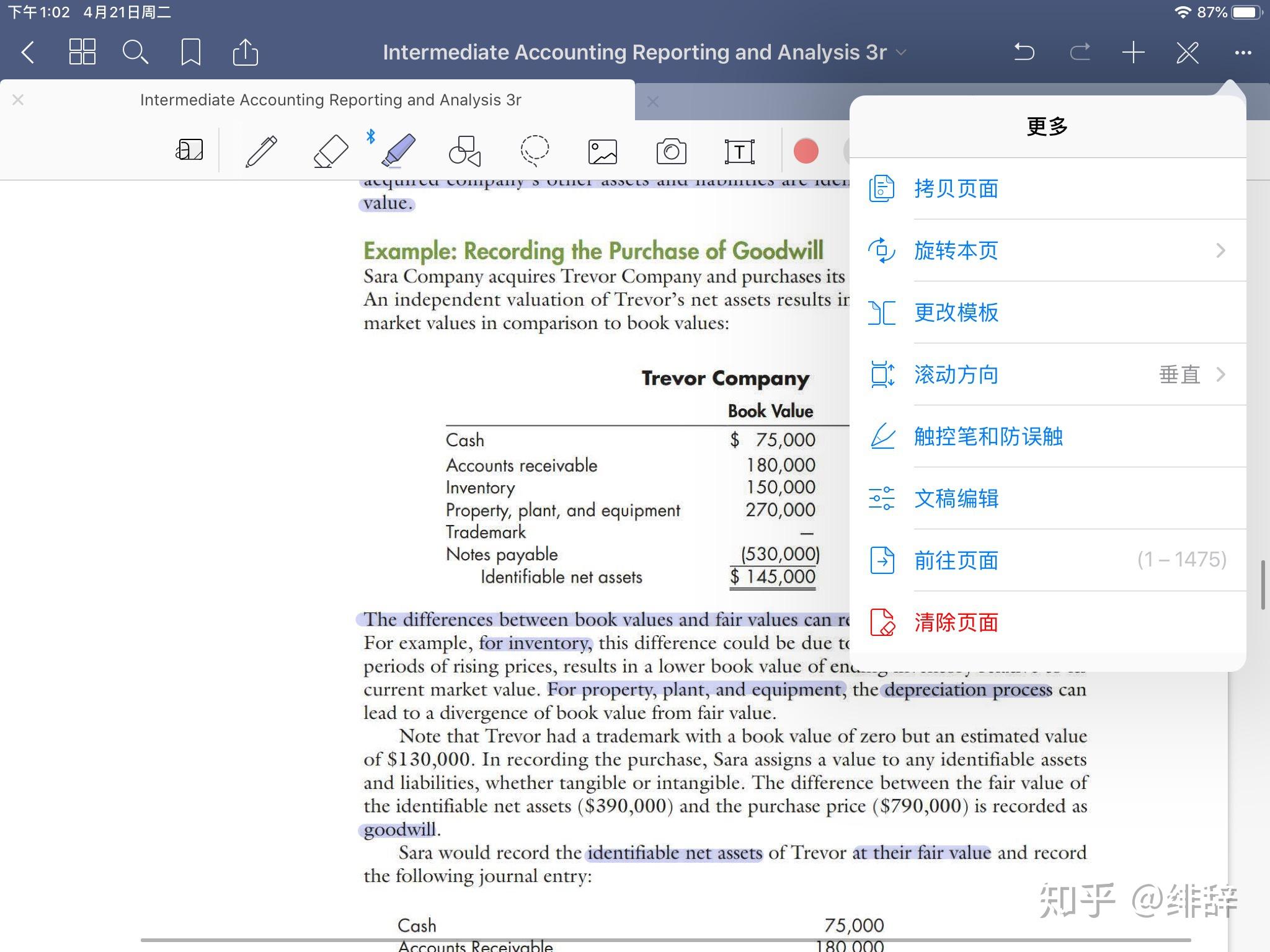Viewport: 1270px width, 952px height.
Task: Pick the red pen color swatch
Action: (x=806, y=151)
